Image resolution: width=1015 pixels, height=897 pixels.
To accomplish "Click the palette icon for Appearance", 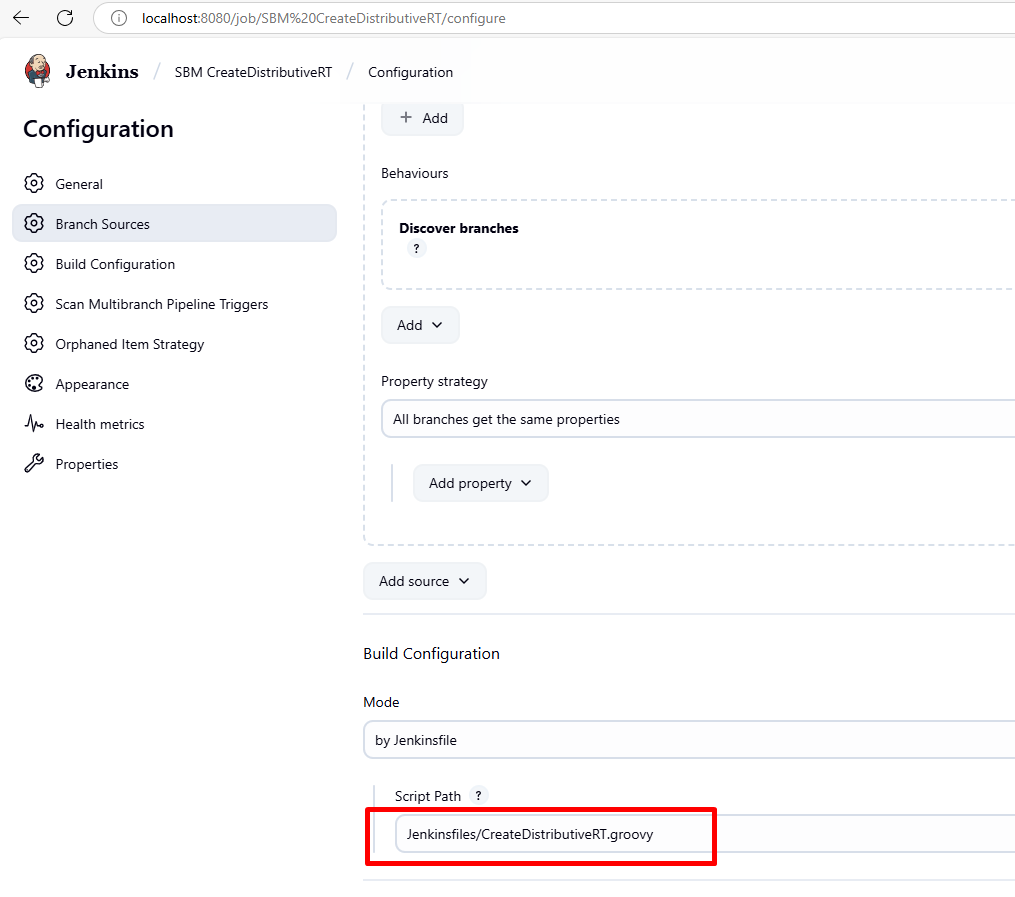I will point(34,384).
